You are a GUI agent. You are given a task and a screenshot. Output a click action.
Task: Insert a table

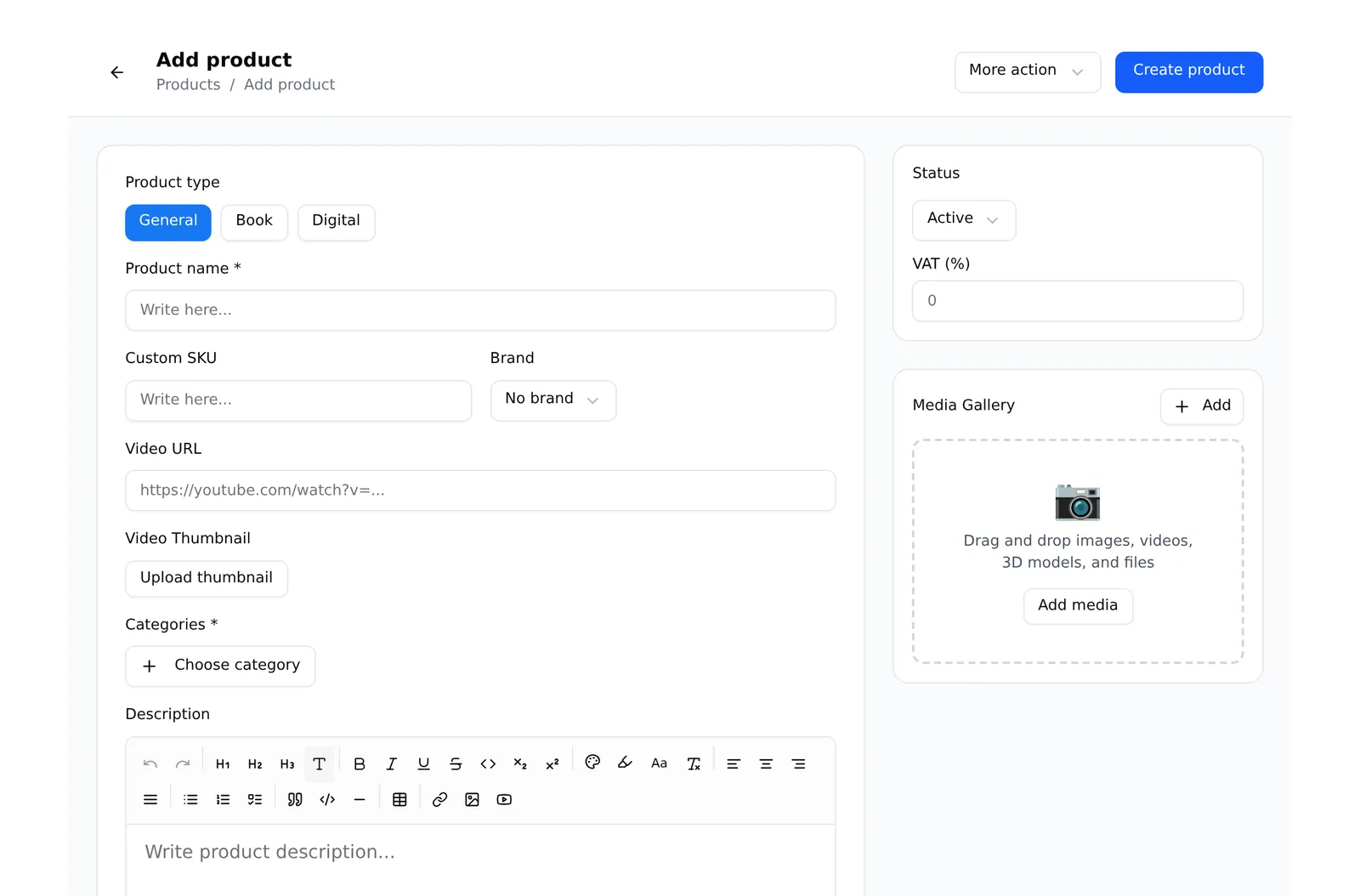399,800
